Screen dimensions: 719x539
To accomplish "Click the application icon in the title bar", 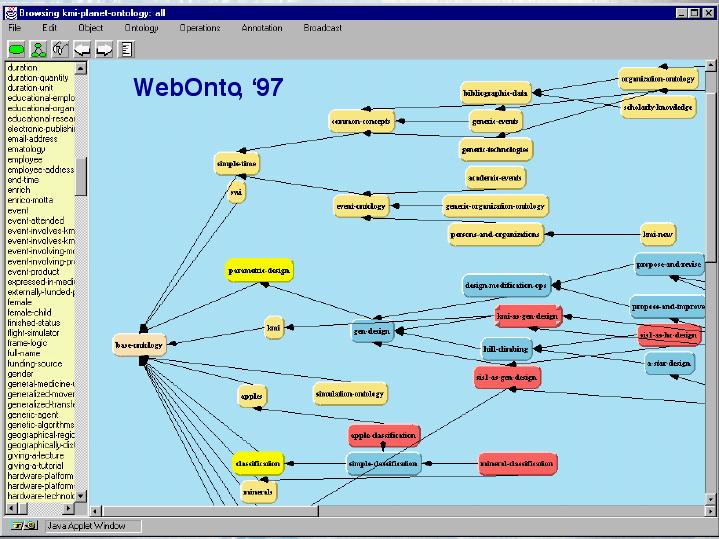I will pyautogui.click(x=10, y=13).
